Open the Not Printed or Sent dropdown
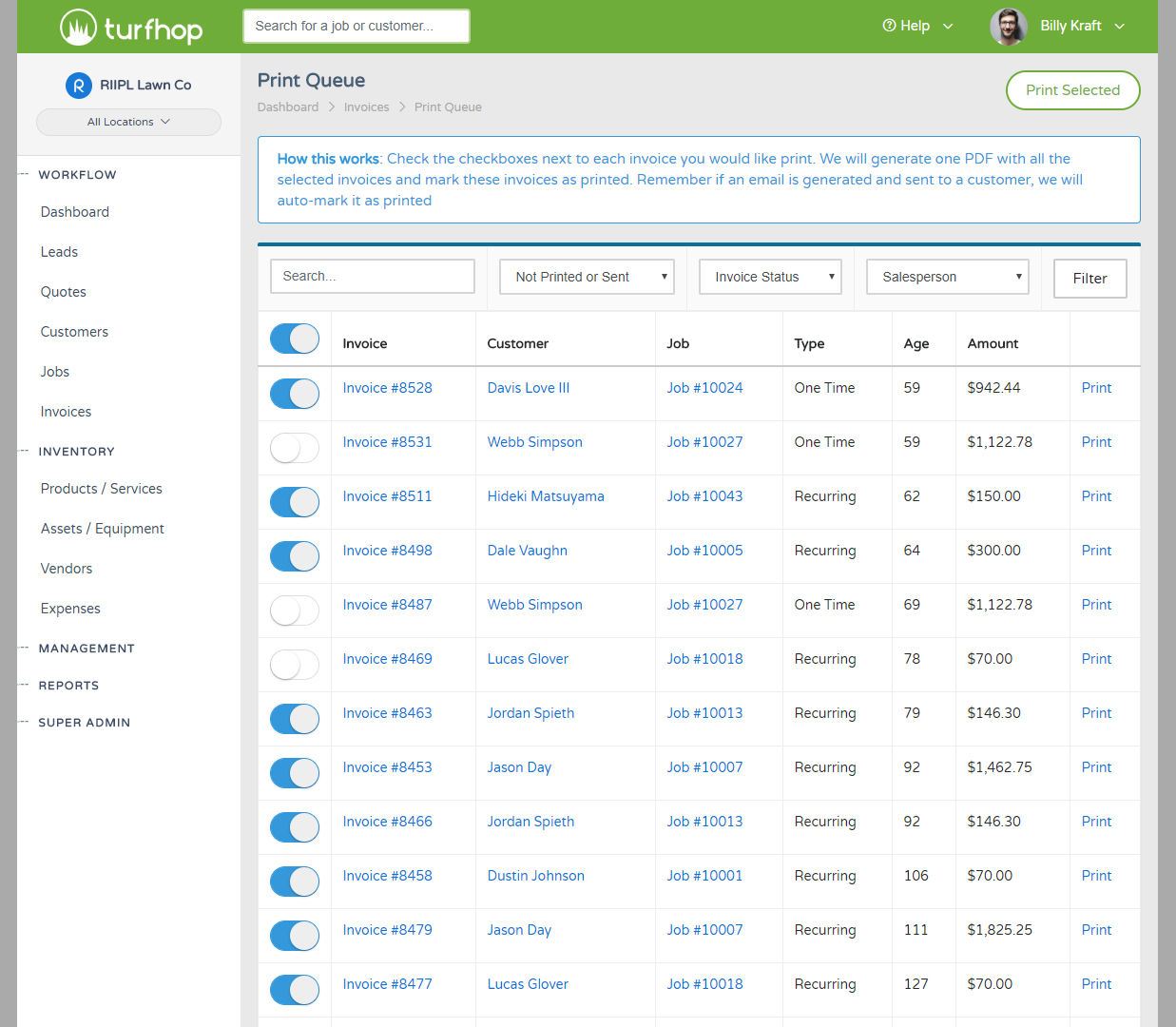The height and width of the screenshot is (1027, 1176). (587, 277)
